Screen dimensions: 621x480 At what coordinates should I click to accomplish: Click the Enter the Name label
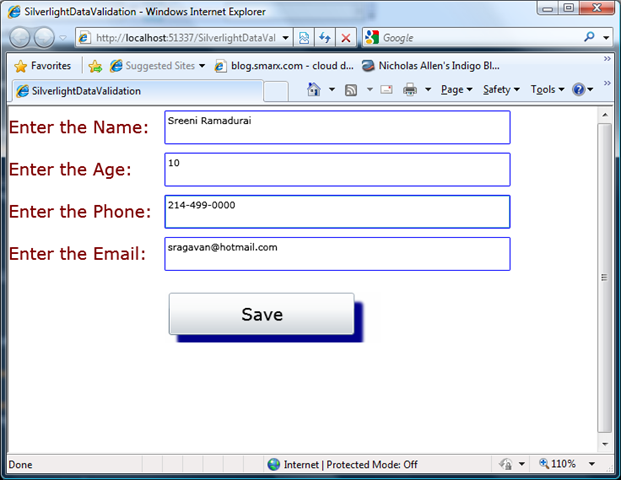[78, 127]
